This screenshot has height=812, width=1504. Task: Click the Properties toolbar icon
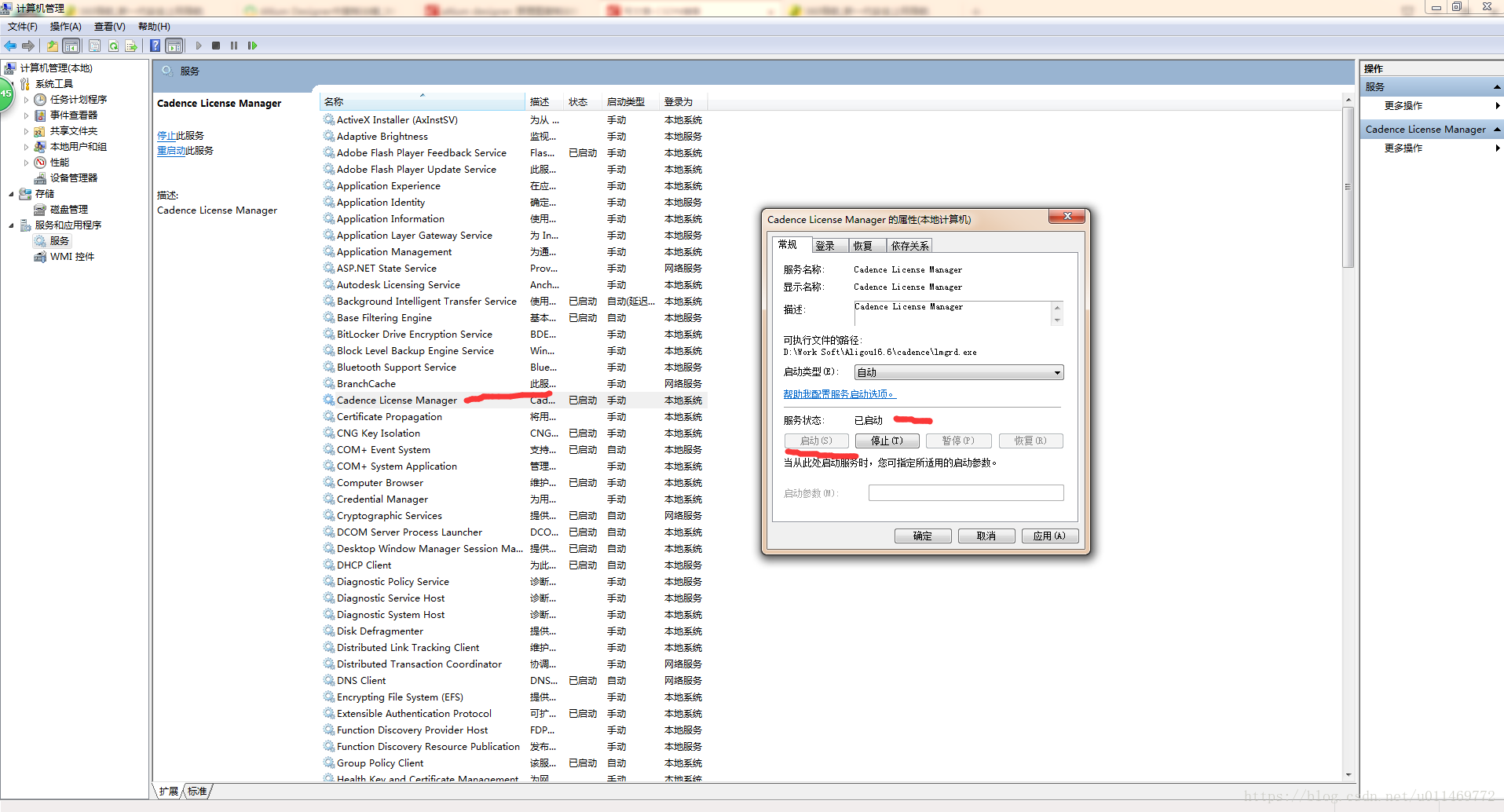pyautogui.click(x=94, y=46)
